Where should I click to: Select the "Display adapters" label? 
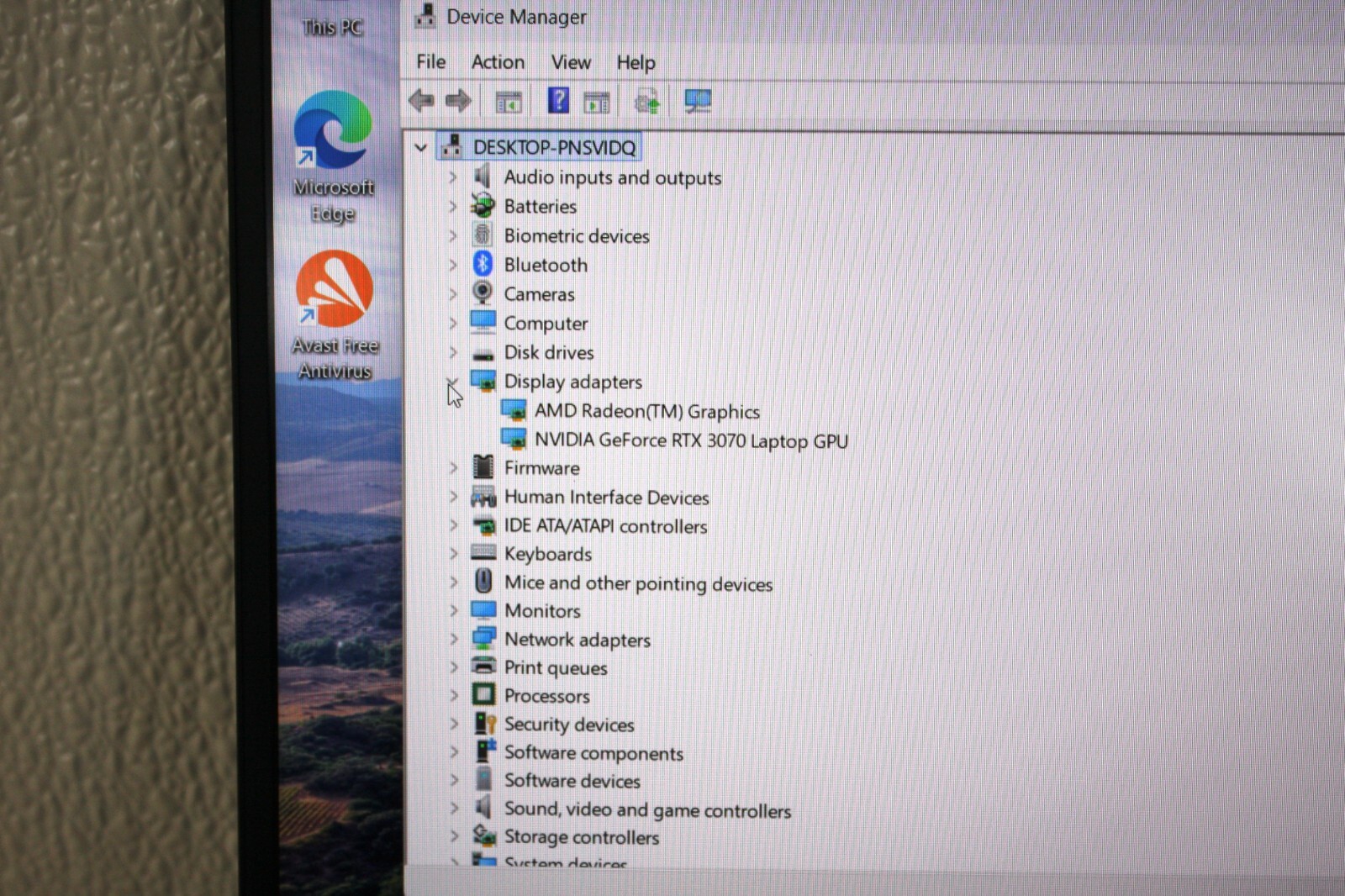pyautogui.click(x=573, y=382)
